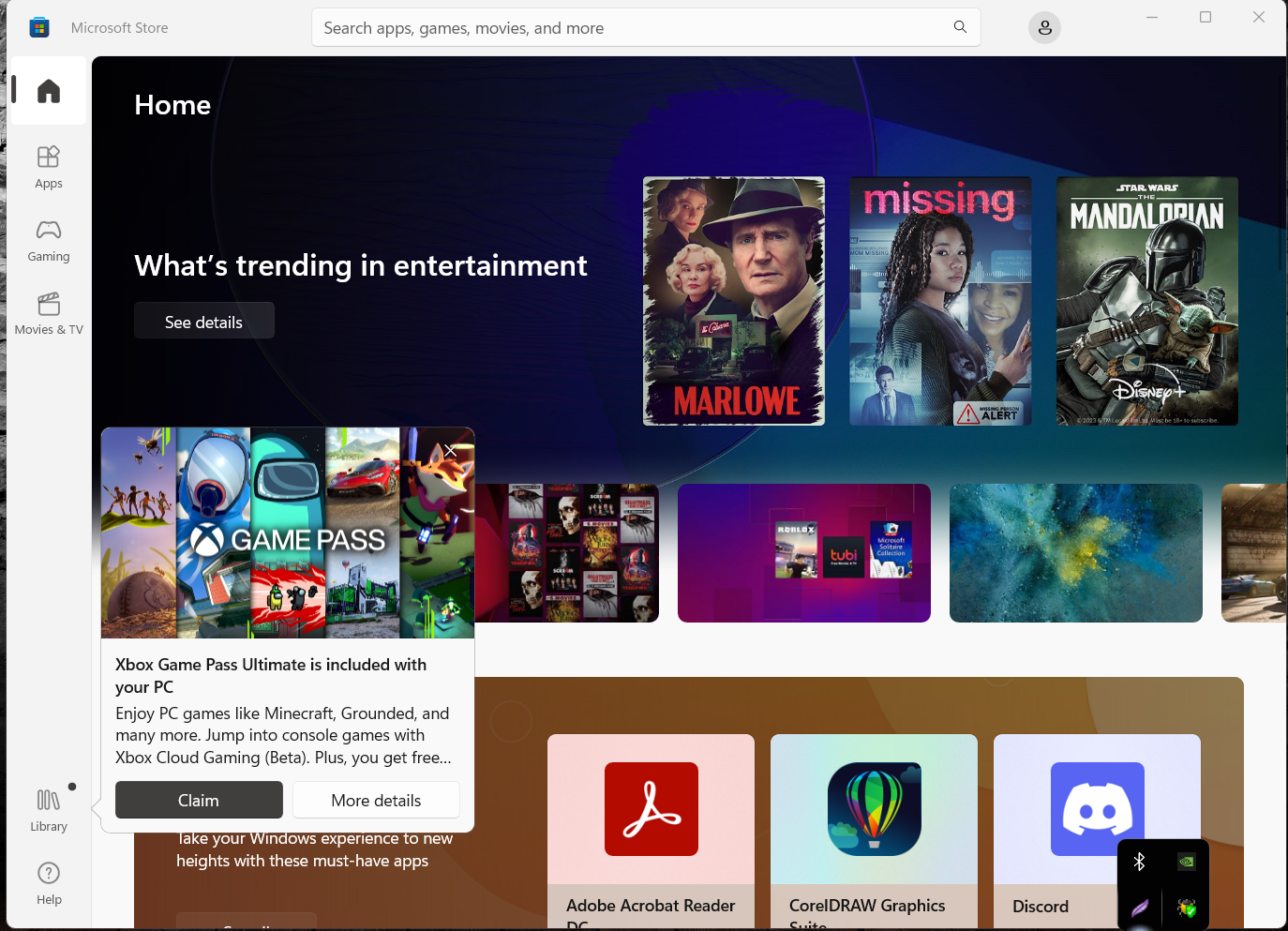Click the Home page heading
This screenshot has width=1288, height=931.
(x=172, y=105)
